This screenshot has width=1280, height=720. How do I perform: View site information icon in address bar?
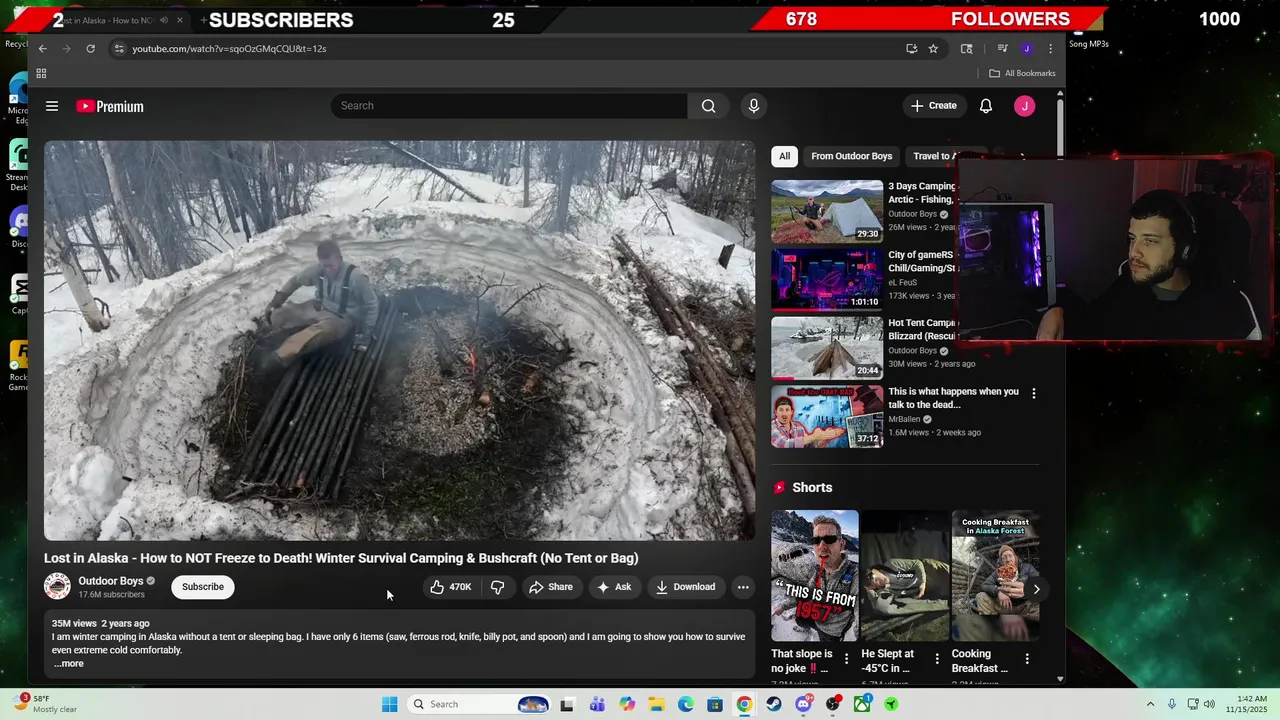[x=119, y=48]
